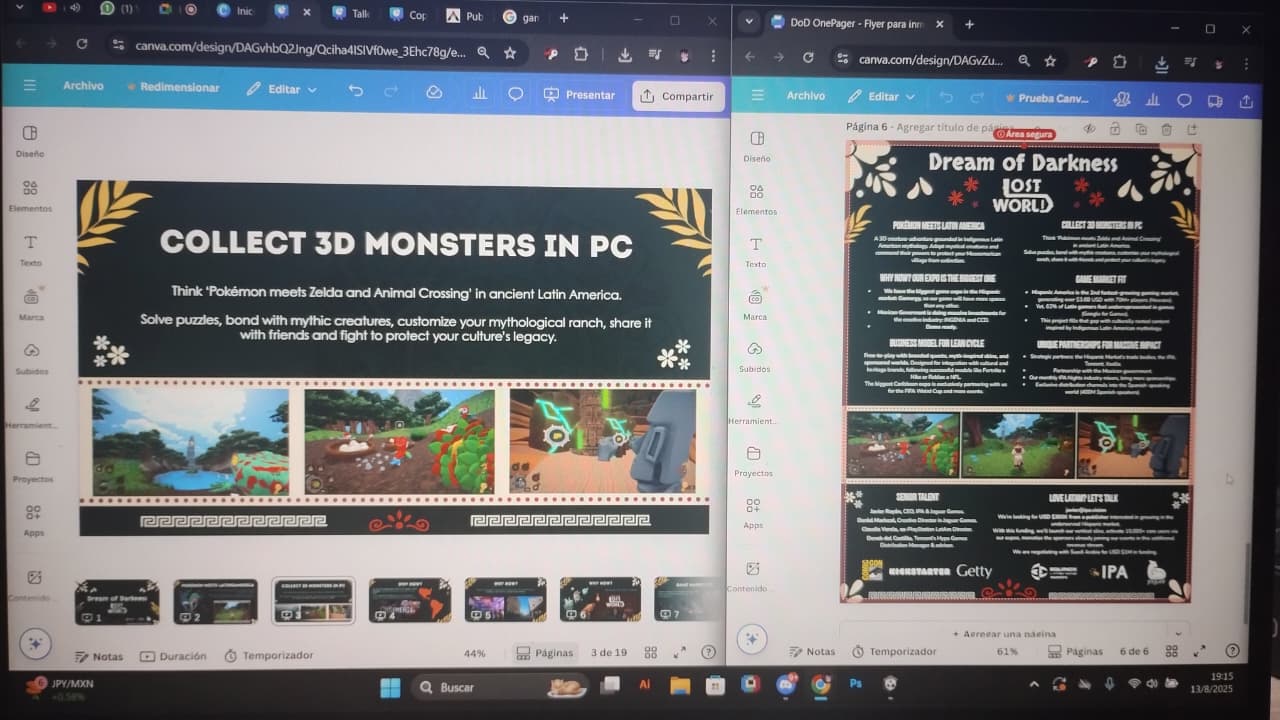Viewport: 1280px width, 720px height.
Task: Click the Presentar button
Action: coord(579,95)
